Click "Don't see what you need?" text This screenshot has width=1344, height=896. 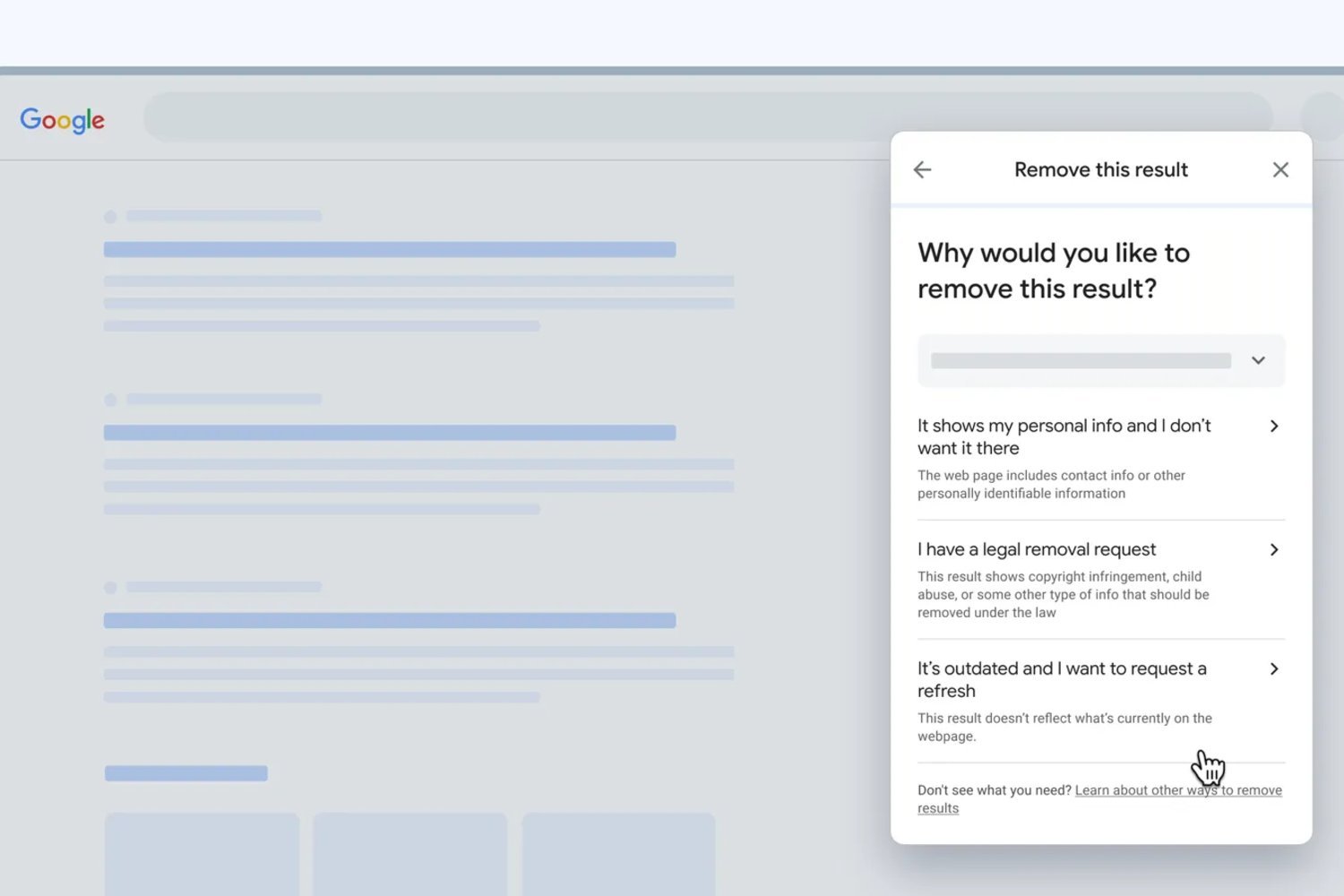[x=994, y=790]
